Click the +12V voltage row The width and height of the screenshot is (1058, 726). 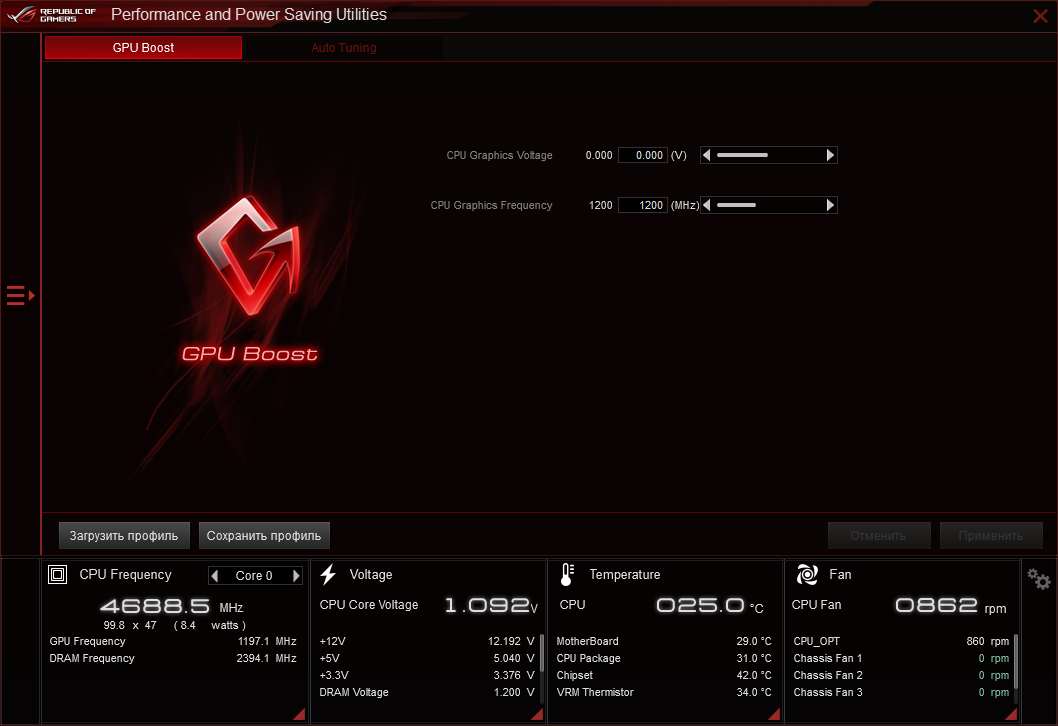[427, 642]
